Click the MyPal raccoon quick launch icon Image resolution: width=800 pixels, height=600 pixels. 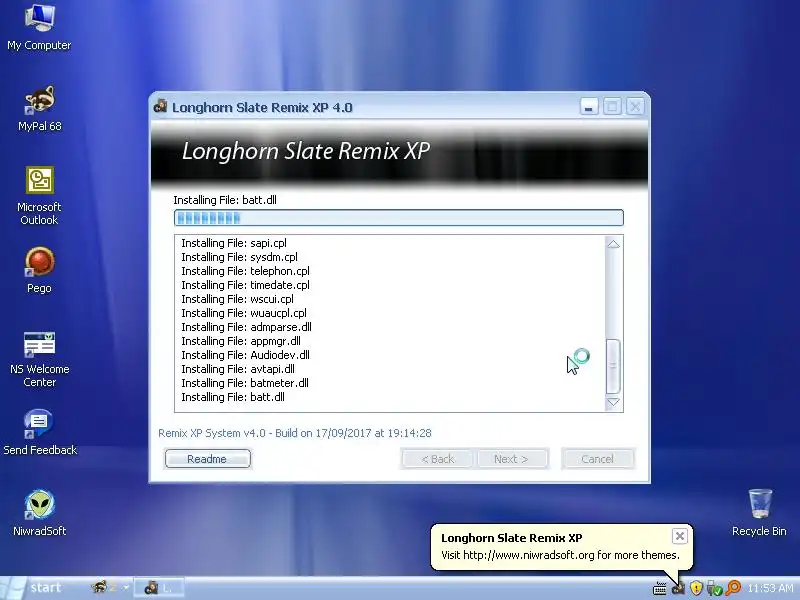[99, 588]
